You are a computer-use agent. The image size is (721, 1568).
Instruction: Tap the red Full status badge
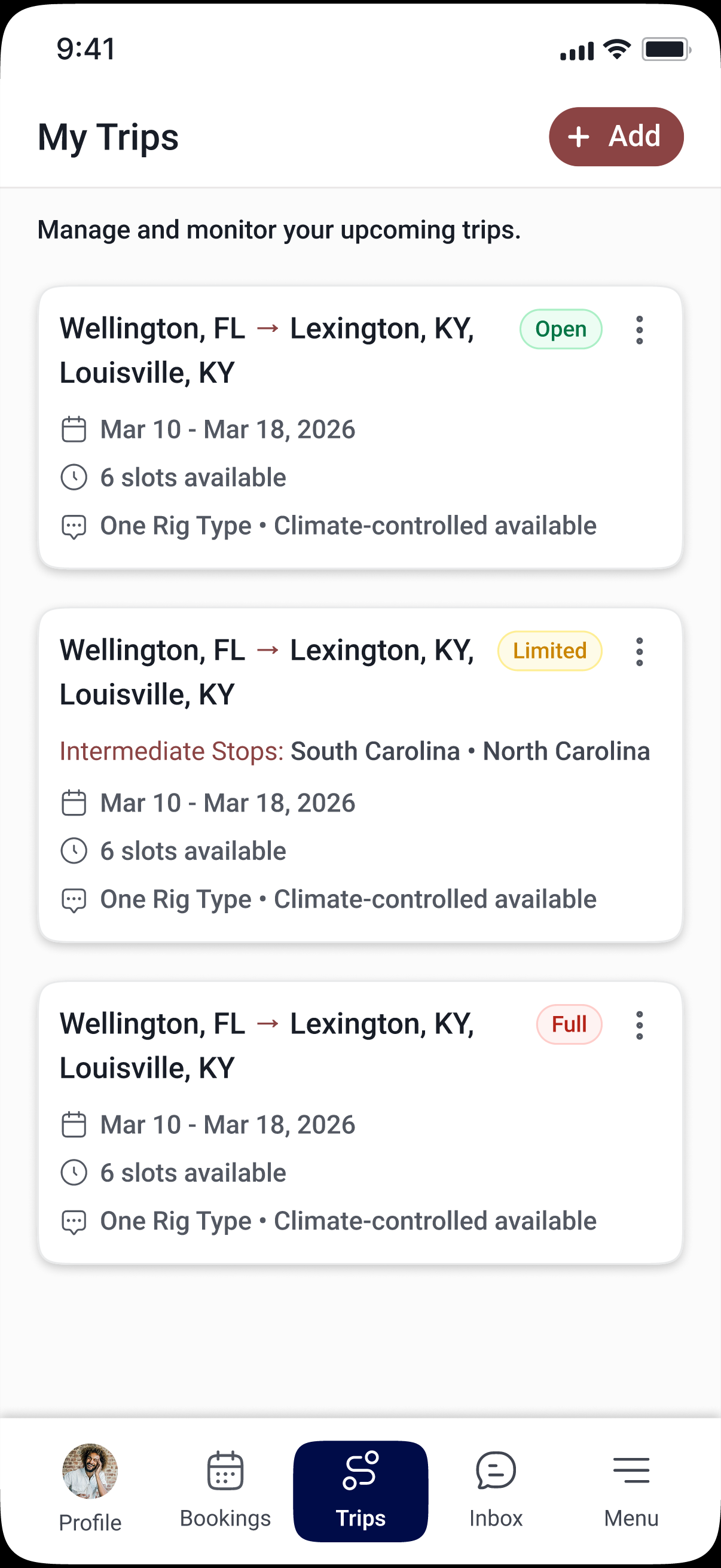click(x=569, y=1024)
